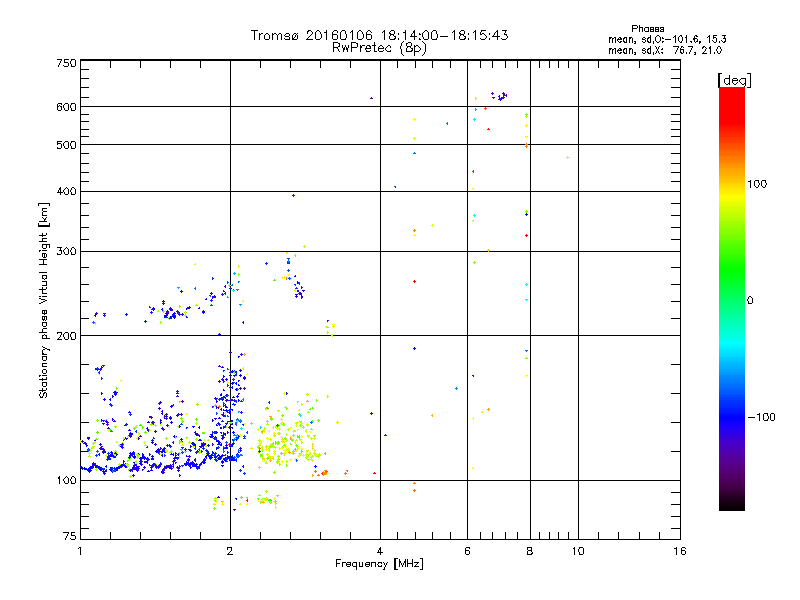The image size is (800, 600).
Task: Click the y-axis '100' tick label
Action: pos(66,480)
